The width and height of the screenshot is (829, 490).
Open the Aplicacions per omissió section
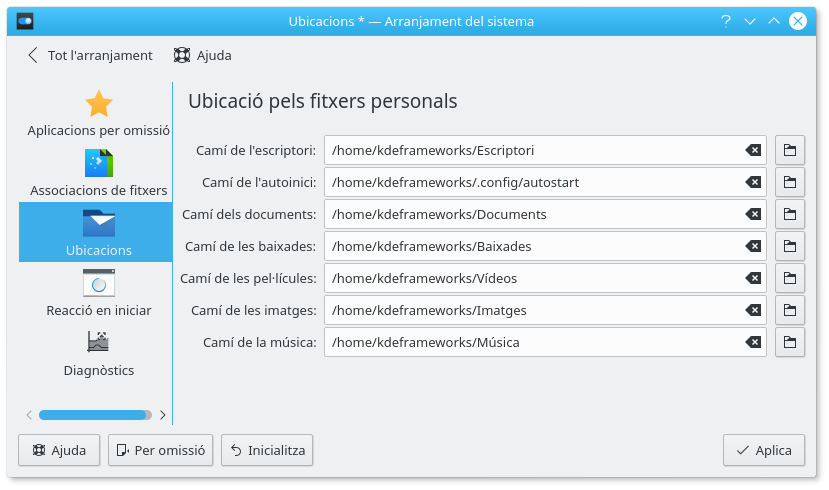(x=98, y=113)
